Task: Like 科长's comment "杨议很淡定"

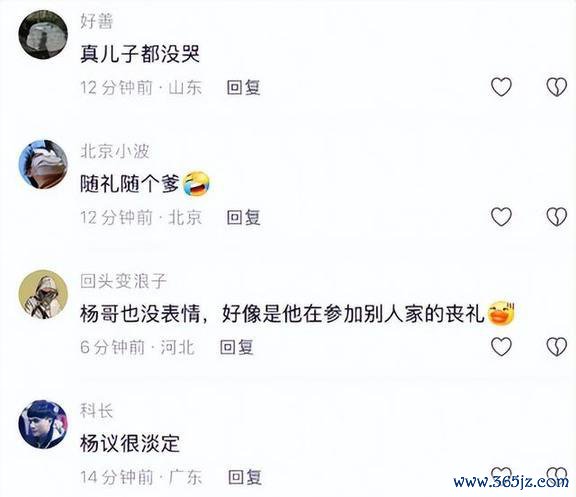Action: coord(501,474)
